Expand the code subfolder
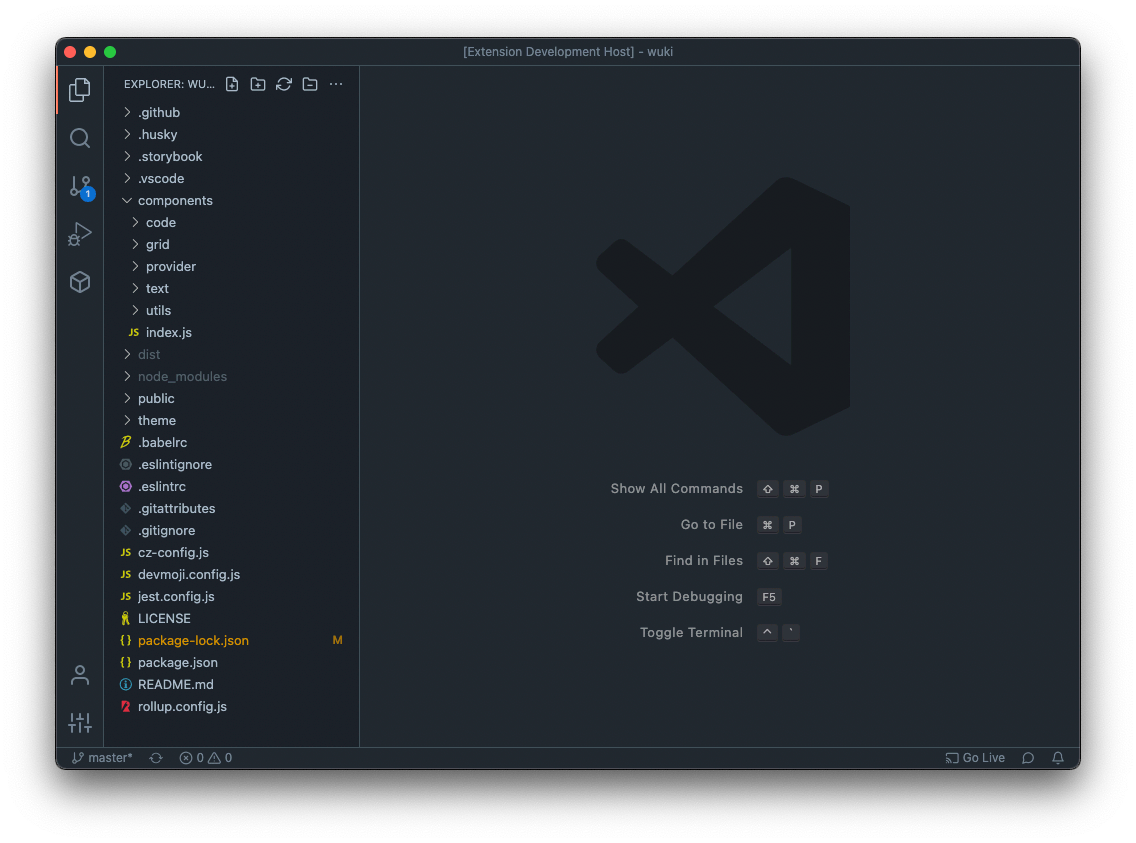This screenshot has height=843, width=1136. [232, 222]
